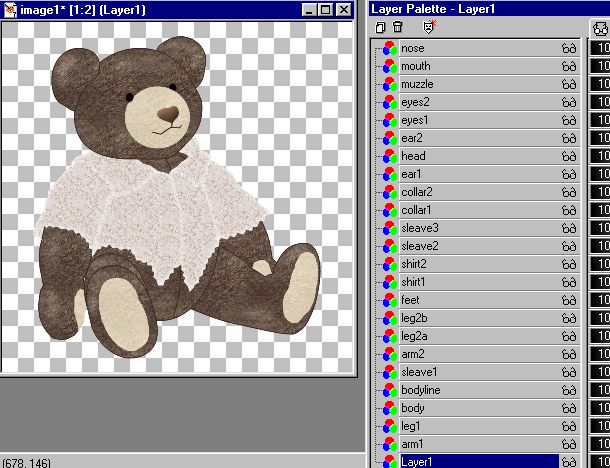Screen dimensions: 610x468
Task: Select the muzzle layer button
Action: click(476, 84)
